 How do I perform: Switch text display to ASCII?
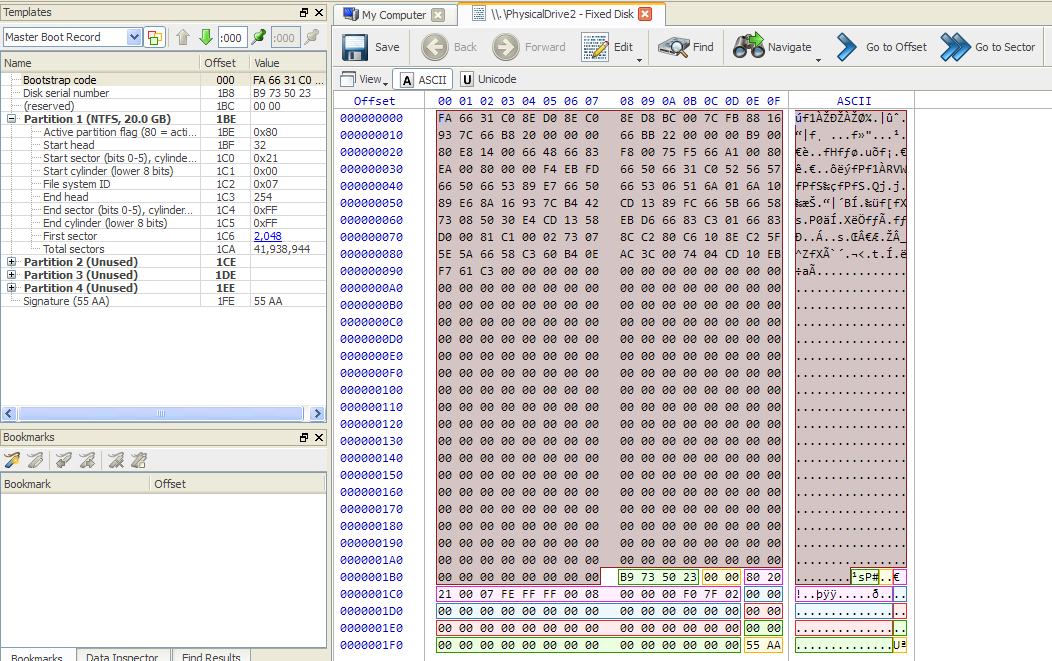(423, 80)
